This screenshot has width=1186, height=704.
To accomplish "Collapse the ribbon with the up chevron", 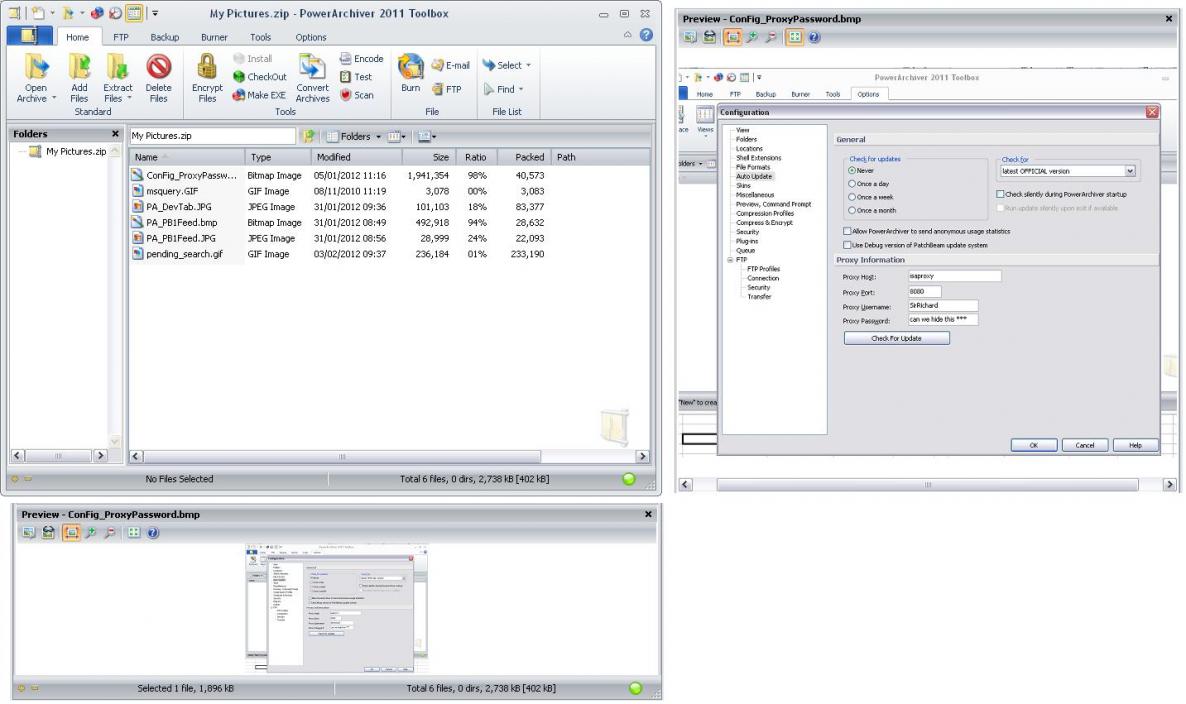I will (627, 35).
